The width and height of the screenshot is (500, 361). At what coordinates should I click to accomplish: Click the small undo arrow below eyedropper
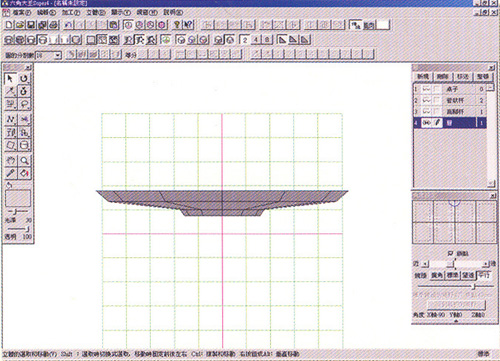tap(9, 185)
